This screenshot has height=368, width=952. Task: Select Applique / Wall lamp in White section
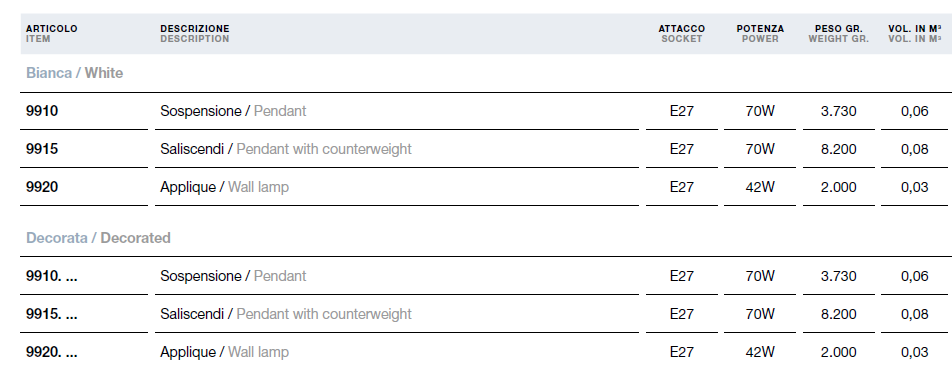[225, 187]
